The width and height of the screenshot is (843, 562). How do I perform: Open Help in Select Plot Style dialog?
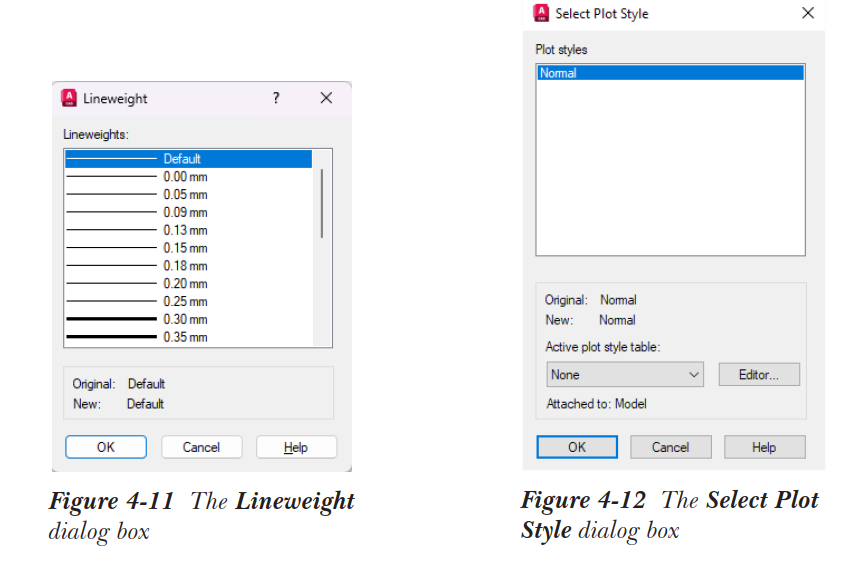tap(765, 447)
